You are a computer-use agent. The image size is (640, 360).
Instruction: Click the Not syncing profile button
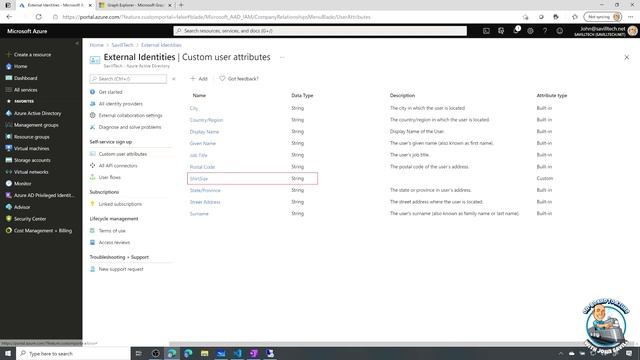point(603,17)
